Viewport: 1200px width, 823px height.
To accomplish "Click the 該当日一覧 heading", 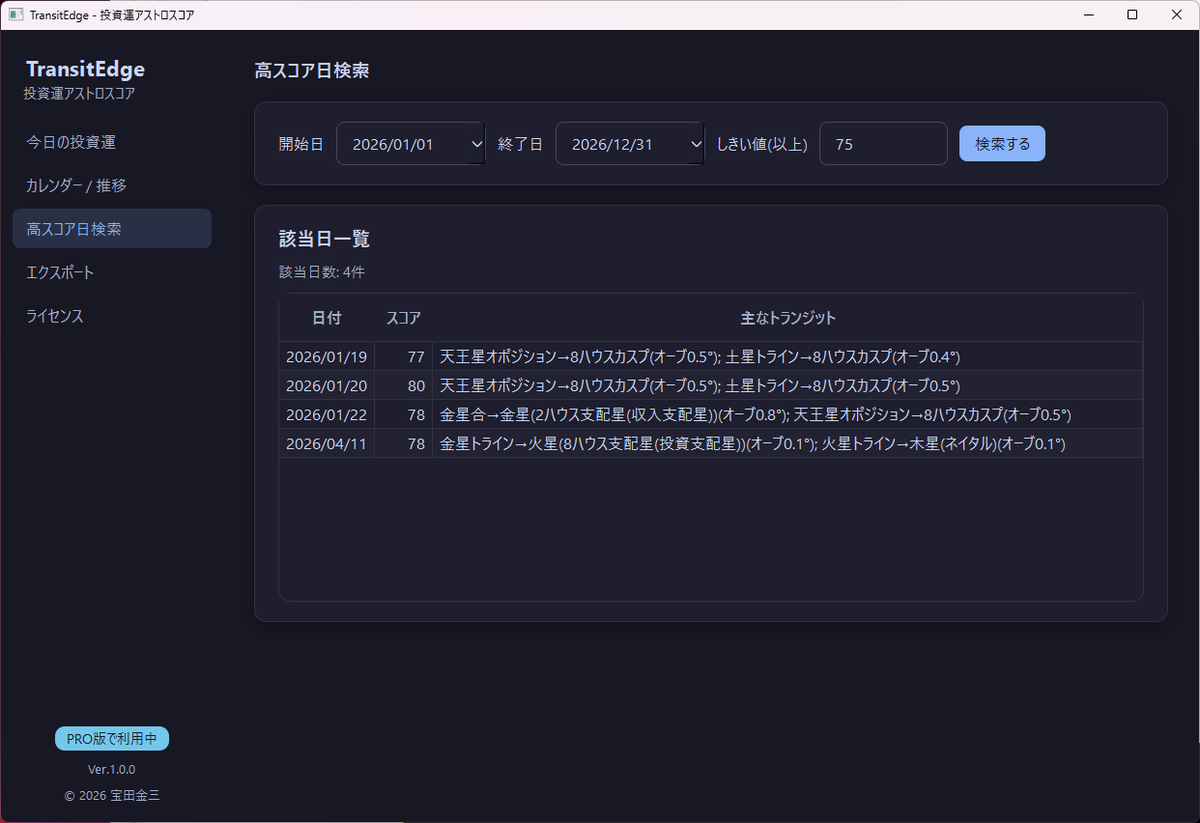I will pos(325,239).
